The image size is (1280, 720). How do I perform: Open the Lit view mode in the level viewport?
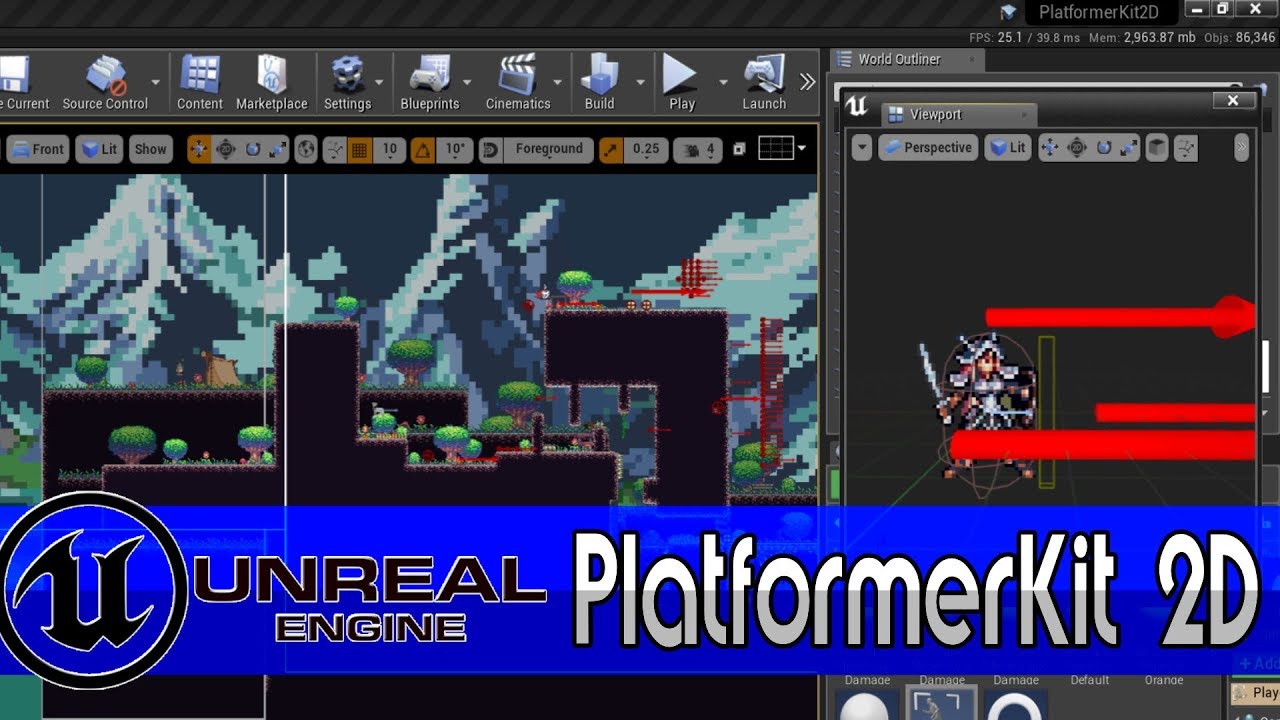[99, 149]
